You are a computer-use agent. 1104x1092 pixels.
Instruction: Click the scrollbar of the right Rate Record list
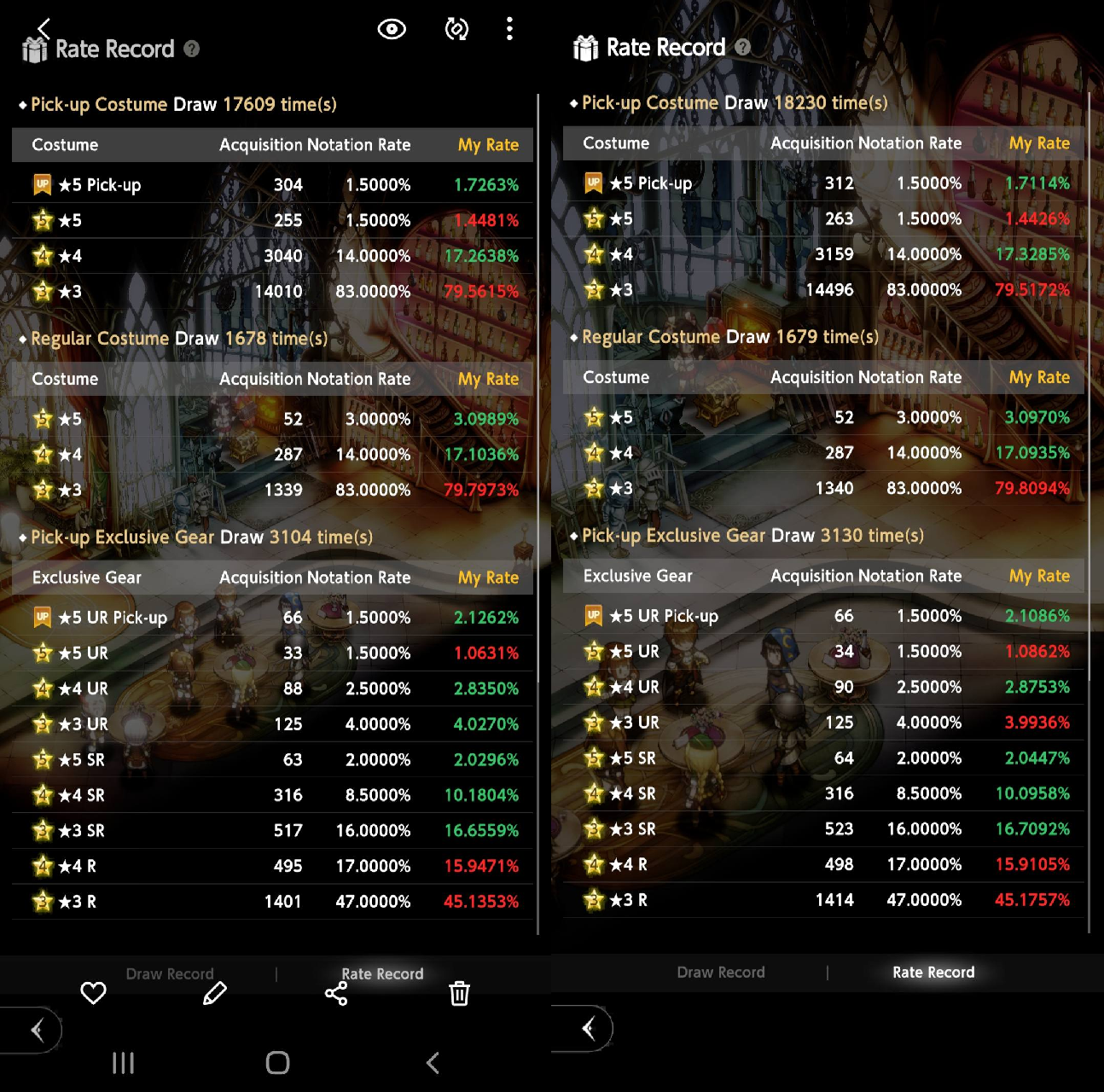tap(1089, 513)
